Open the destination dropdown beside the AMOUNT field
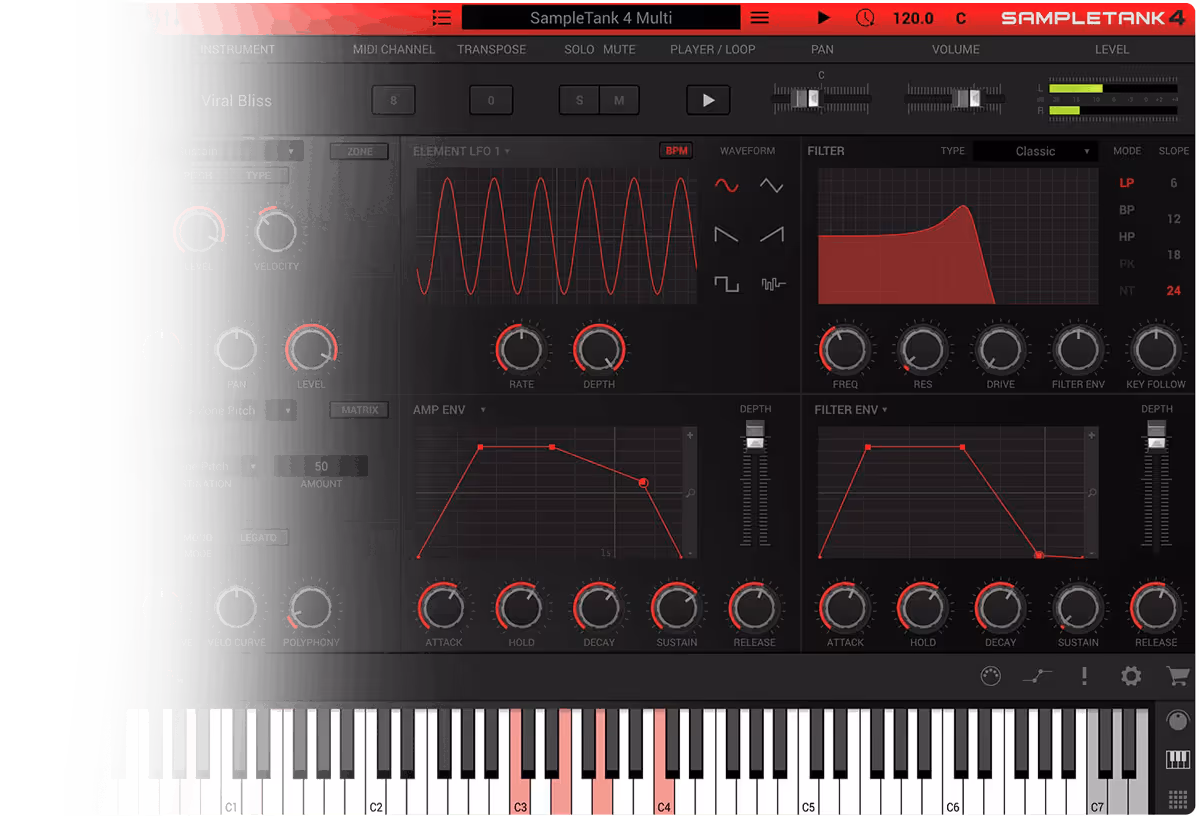Screen dimensions: 1200x816 [x=252, y=466]
